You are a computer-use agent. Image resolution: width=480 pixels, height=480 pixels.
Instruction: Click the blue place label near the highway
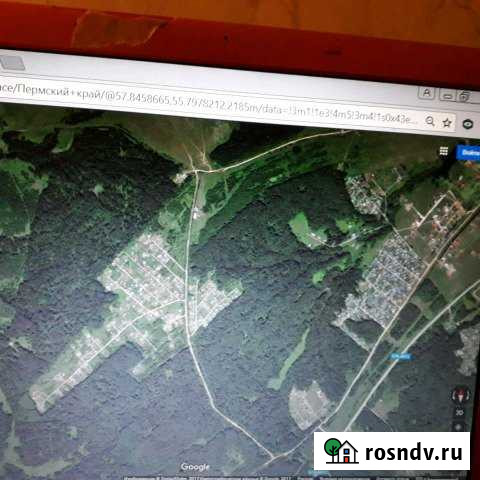[x=400, y=357]
